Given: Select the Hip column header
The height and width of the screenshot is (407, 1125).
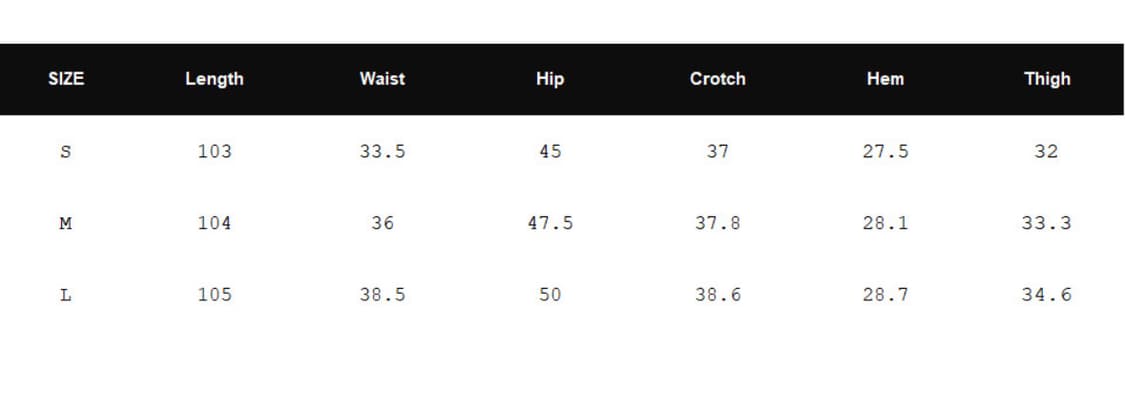Looking at the screenshot, I should [x=550, y=79].
